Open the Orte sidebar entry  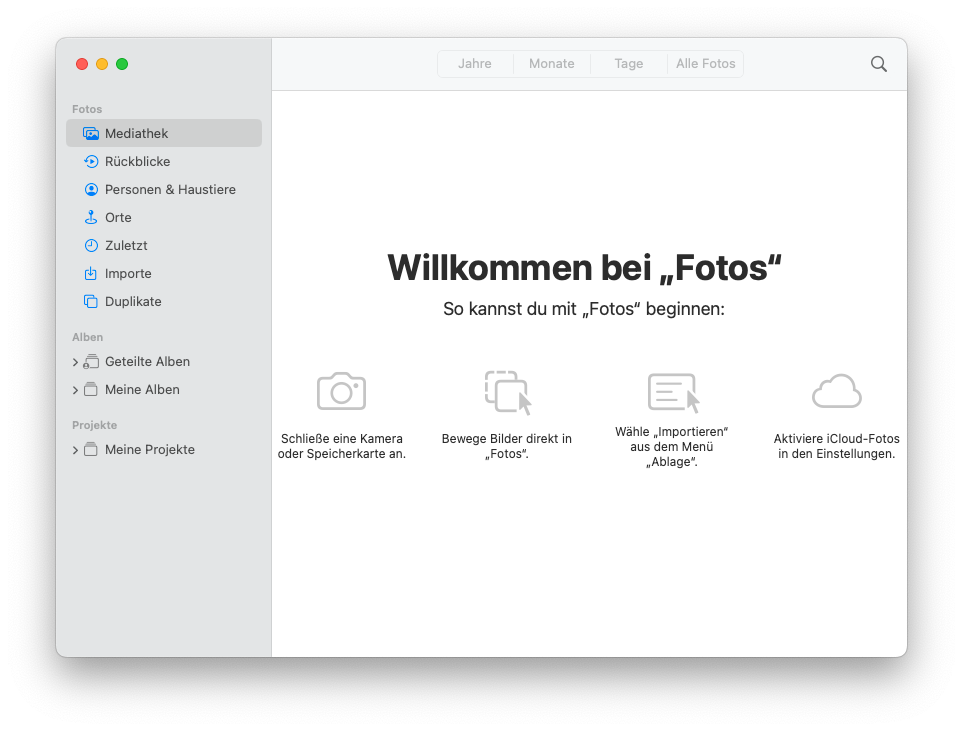(164, 217)
